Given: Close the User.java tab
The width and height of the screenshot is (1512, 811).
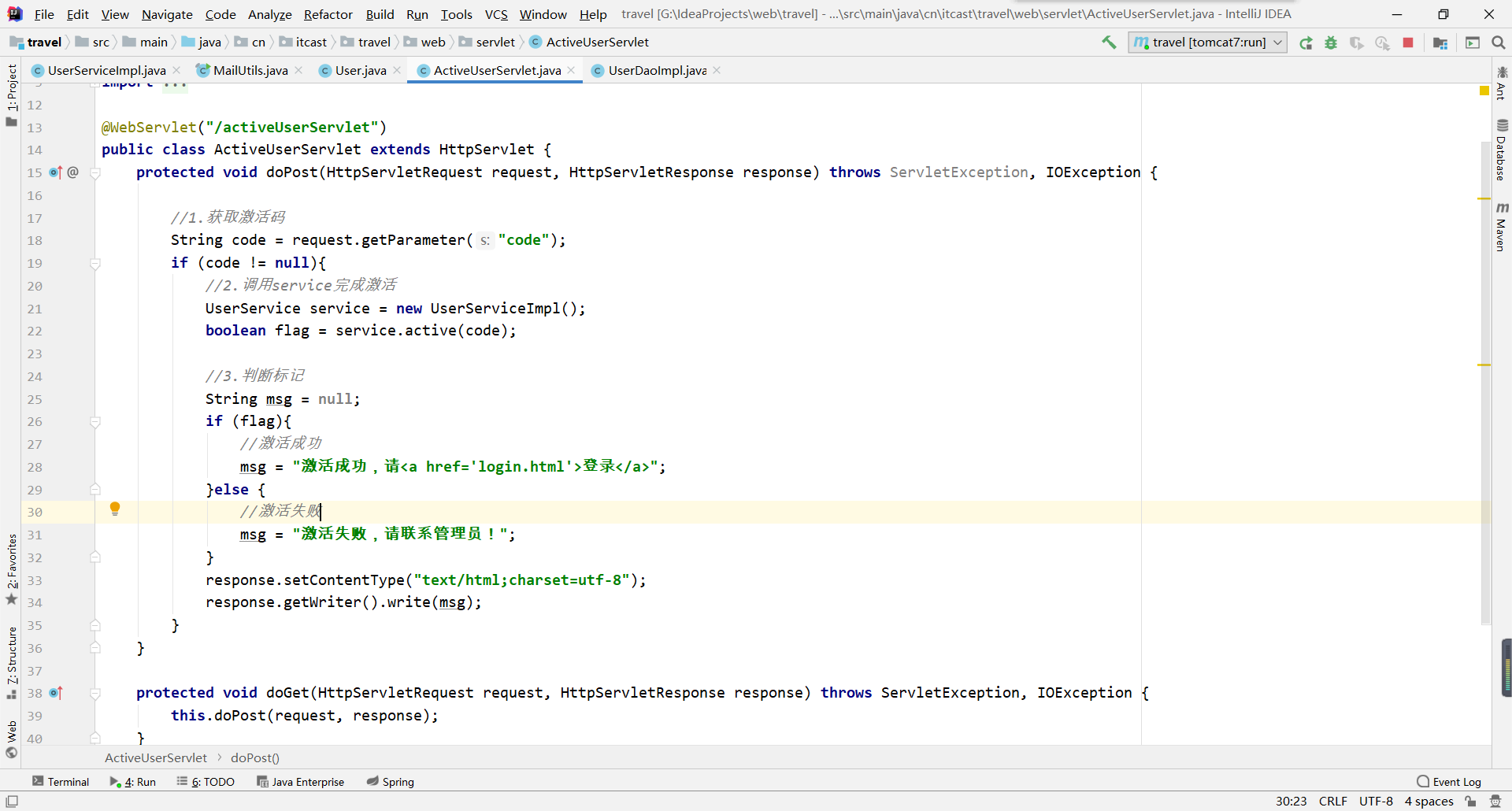Looking at the screenshot, I should pos(397,71).
